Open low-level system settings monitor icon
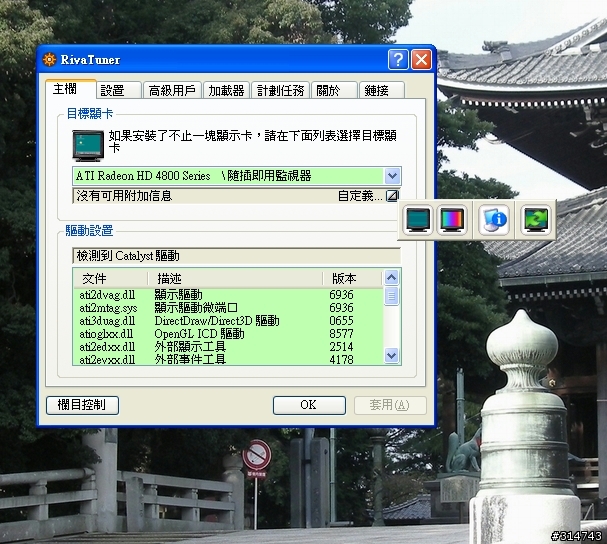Screen dimensions: 607x544 (x=418, y=220)
